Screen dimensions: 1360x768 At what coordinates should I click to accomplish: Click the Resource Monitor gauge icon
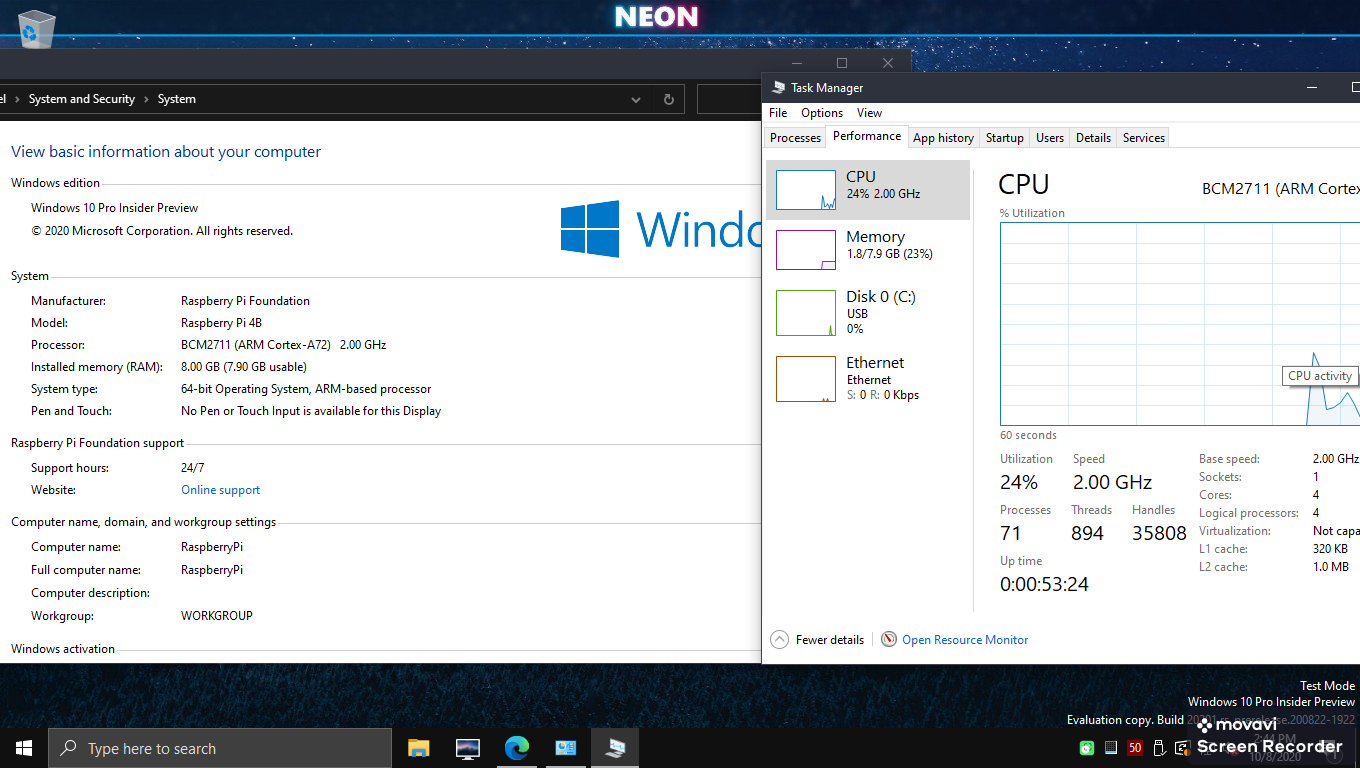(889, 640)
